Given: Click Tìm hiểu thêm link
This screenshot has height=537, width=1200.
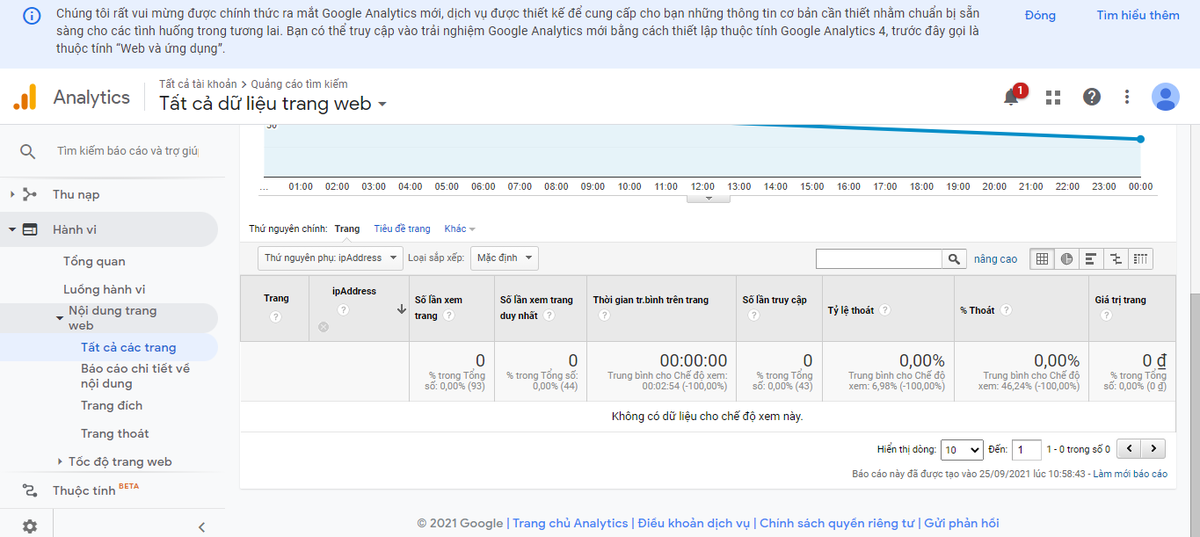Looking at the screenshot, I should 1138,16.
